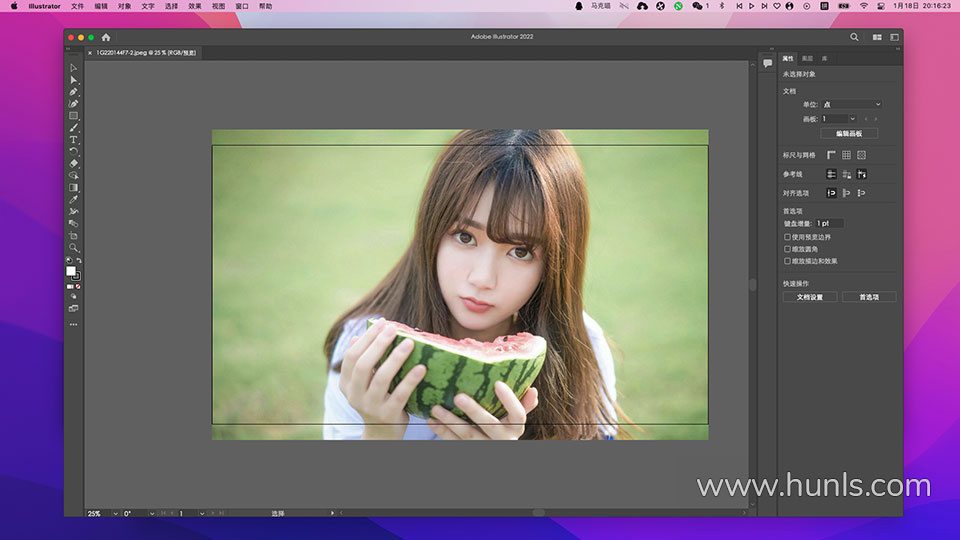
Task: Select the Pen tool
Action: coord(73,92)
